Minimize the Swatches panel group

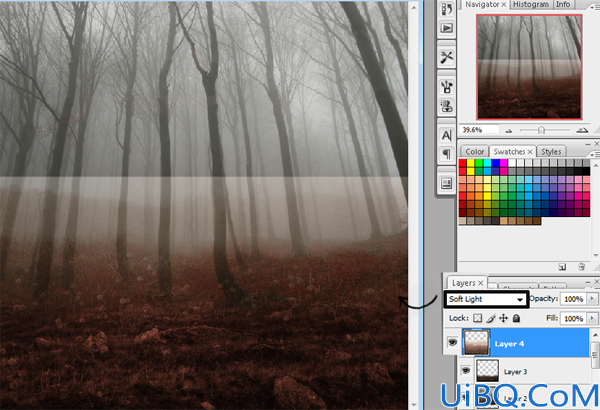click(588, 144)
